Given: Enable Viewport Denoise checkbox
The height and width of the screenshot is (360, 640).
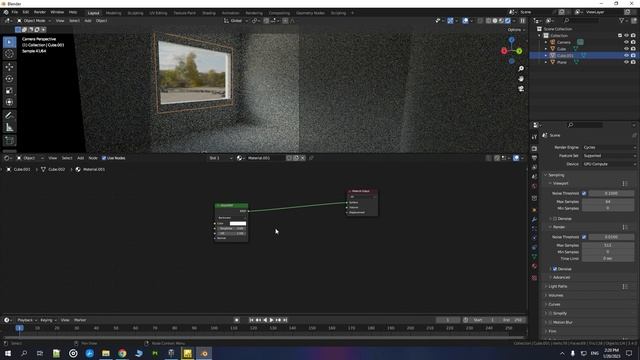Looking at the screenshot, I should tap(555, 219).
